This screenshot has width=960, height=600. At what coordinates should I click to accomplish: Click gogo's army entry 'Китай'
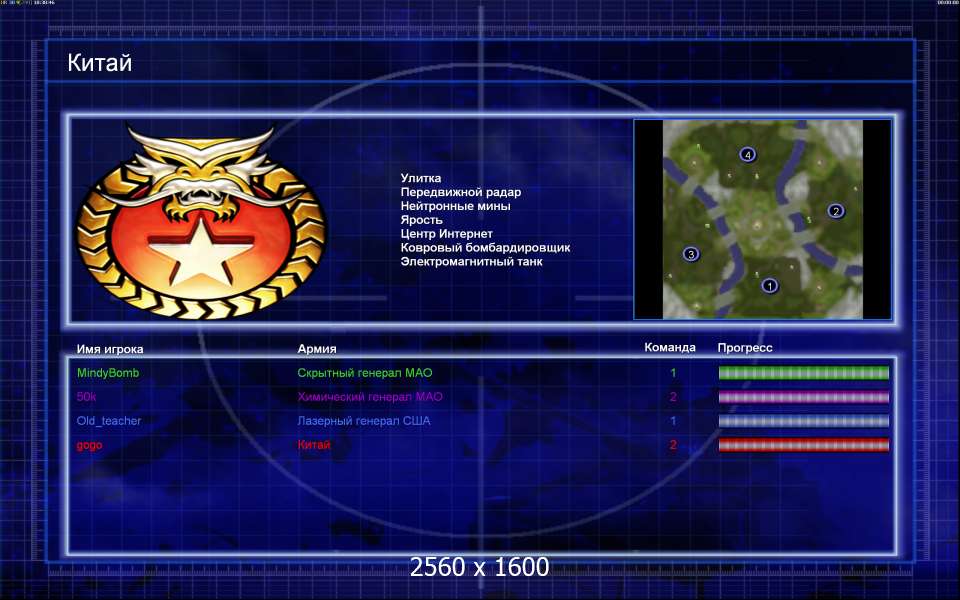point(313,445)
